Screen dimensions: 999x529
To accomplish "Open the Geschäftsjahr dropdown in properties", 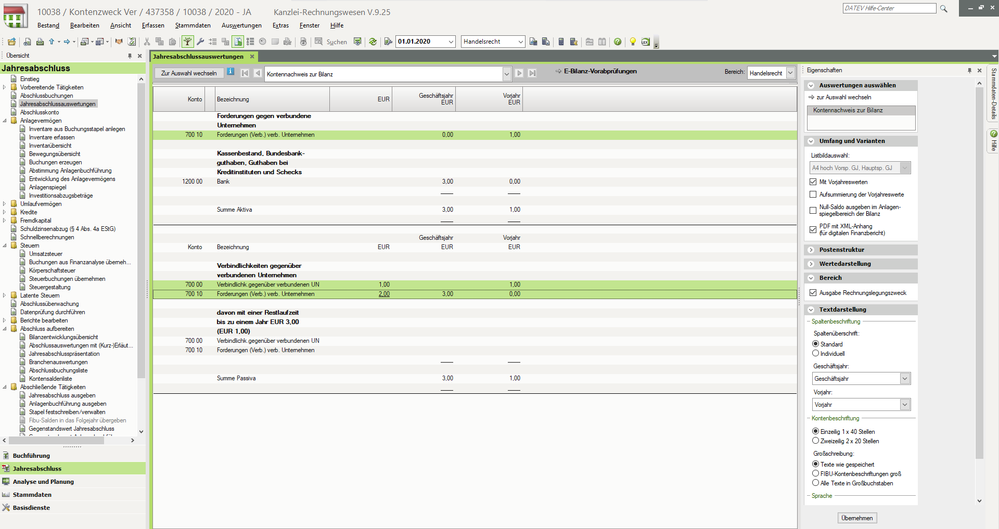I will click(905, 379).
